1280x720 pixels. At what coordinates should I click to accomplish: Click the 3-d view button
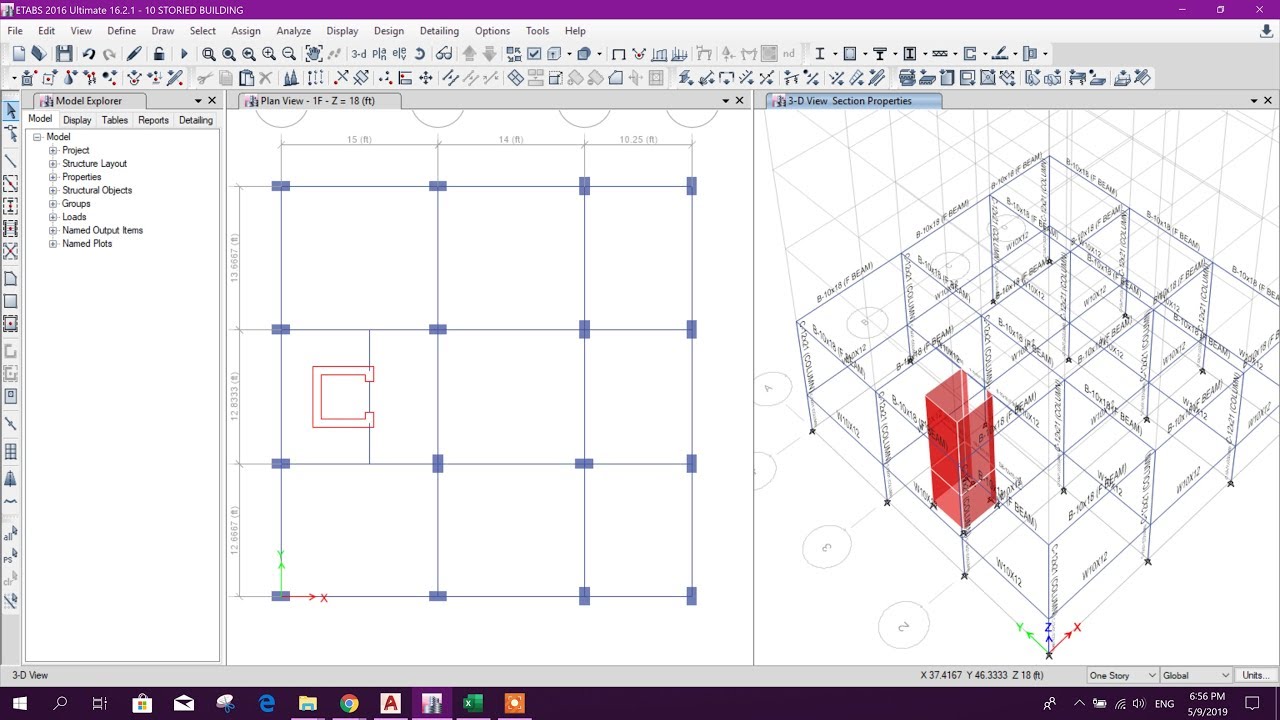(x=358, y=52)
